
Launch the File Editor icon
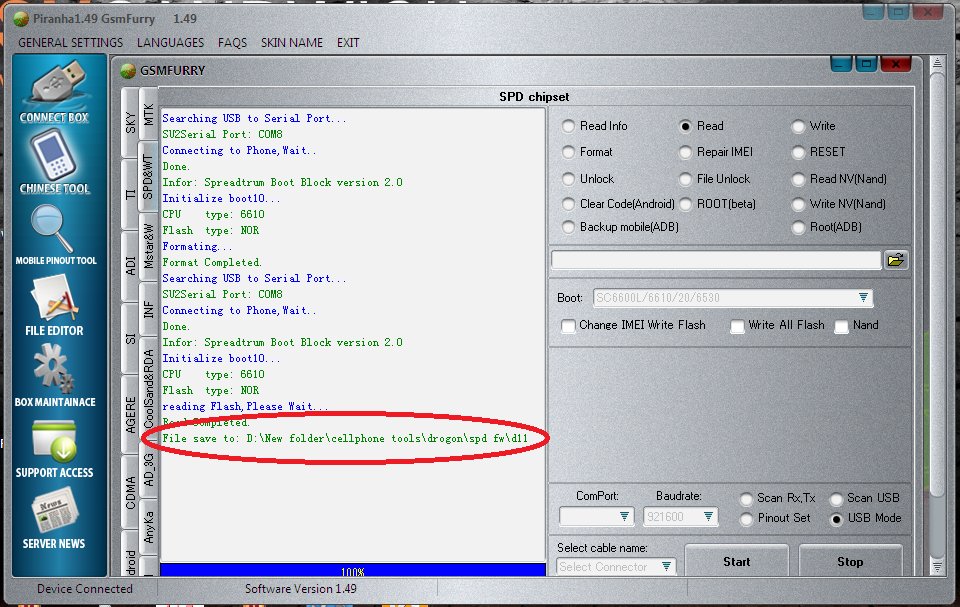[x=55, y=298]
